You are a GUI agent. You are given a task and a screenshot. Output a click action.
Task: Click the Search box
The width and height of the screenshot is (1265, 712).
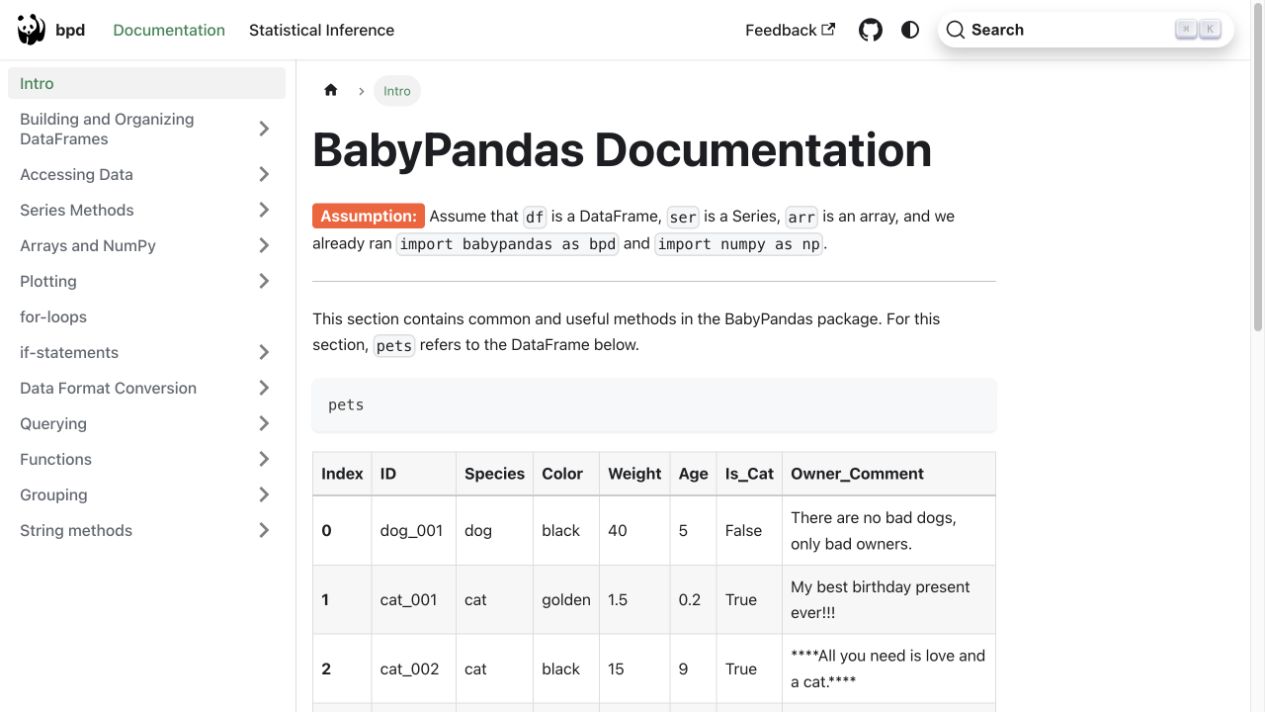(x=1085, y=30)
